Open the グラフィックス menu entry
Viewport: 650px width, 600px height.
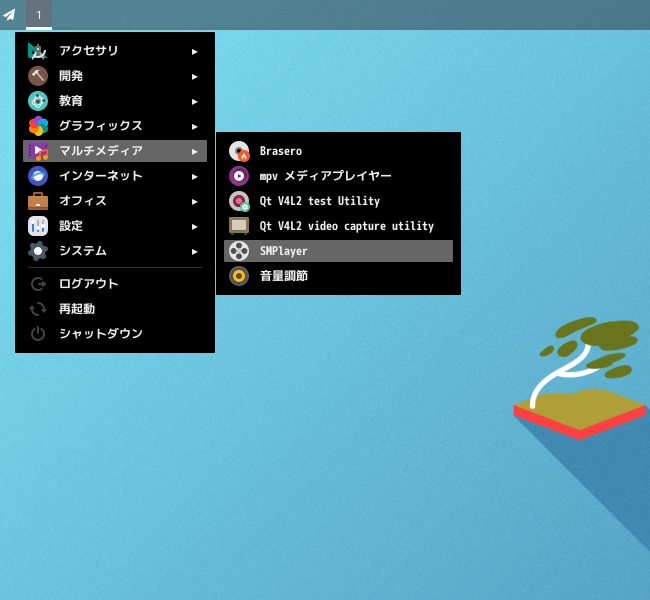(115, 126)
